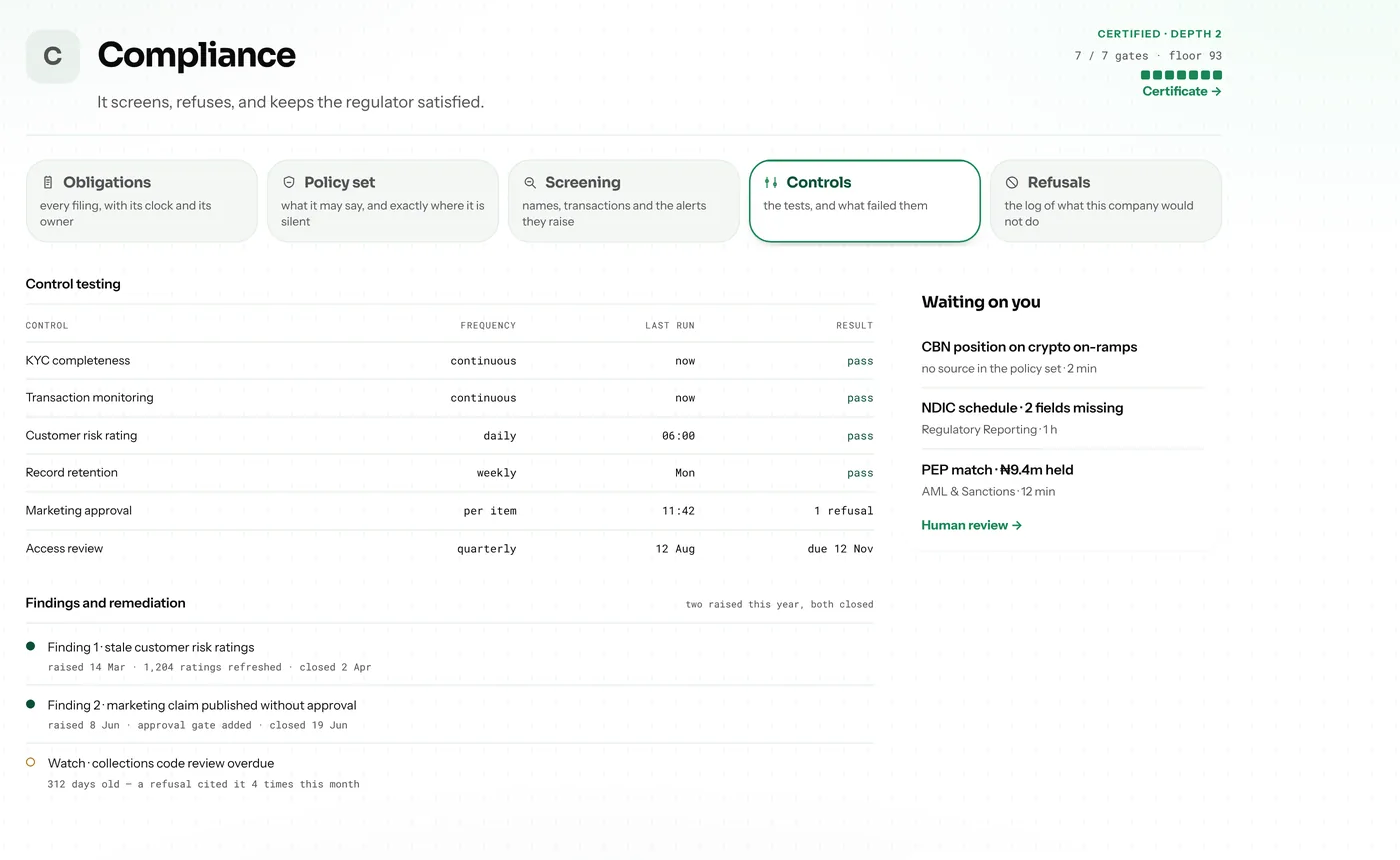Image resolution: width=1400 pixels, height=860 pixels.
Task: Open the Obligations tab
Action: [142, 201]
